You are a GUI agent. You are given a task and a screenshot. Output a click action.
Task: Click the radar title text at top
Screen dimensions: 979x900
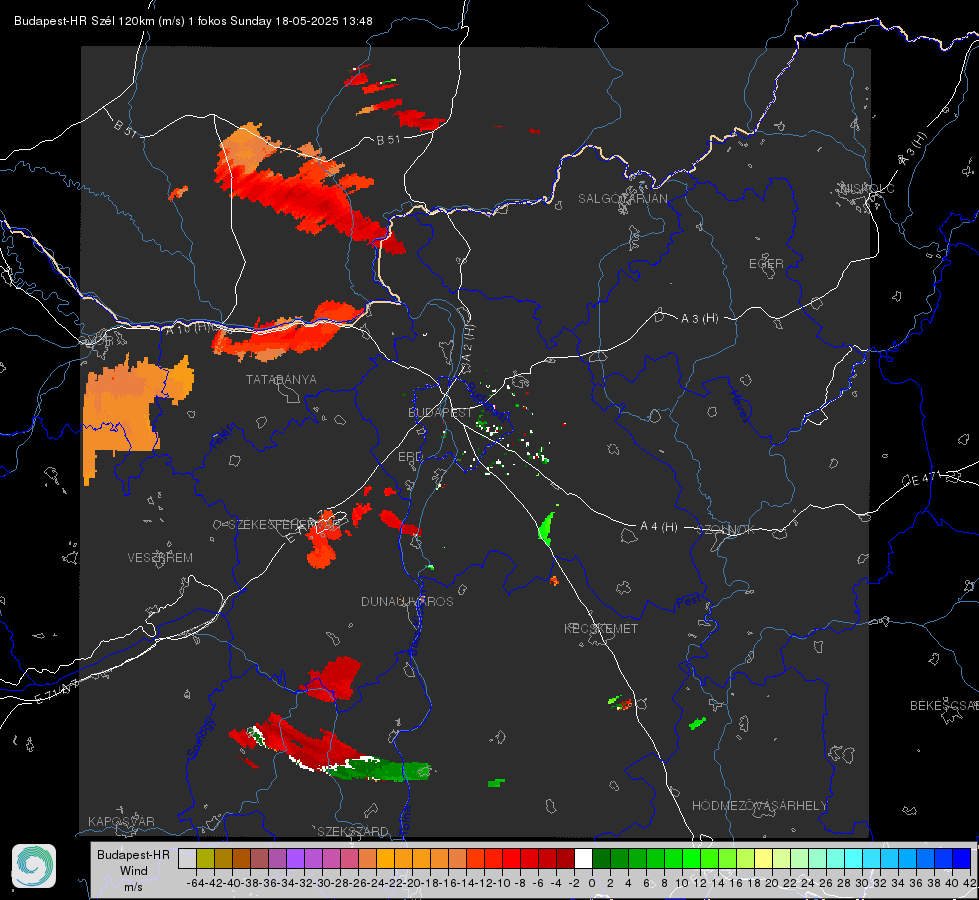193,21
